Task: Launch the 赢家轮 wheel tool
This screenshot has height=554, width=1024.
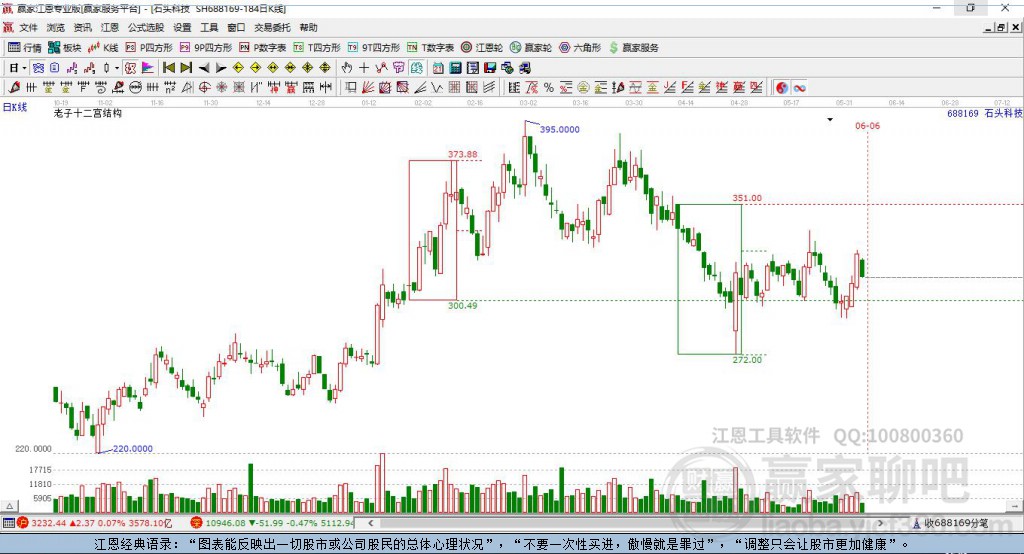Action: point(531,48)
